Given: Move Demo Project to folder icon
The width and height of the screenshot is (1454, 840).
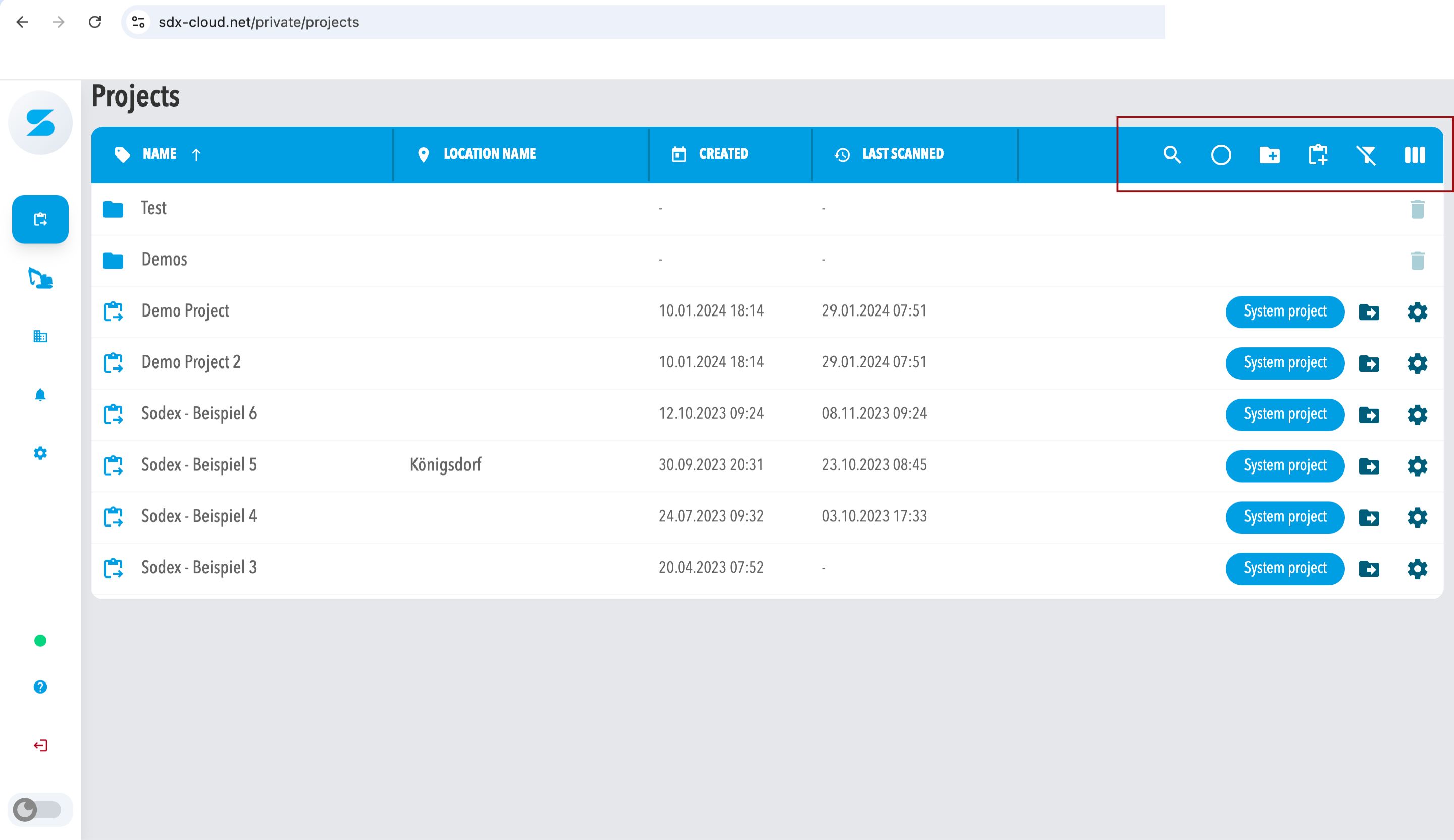Looking at the screenshot, I should pos(1369,311).
